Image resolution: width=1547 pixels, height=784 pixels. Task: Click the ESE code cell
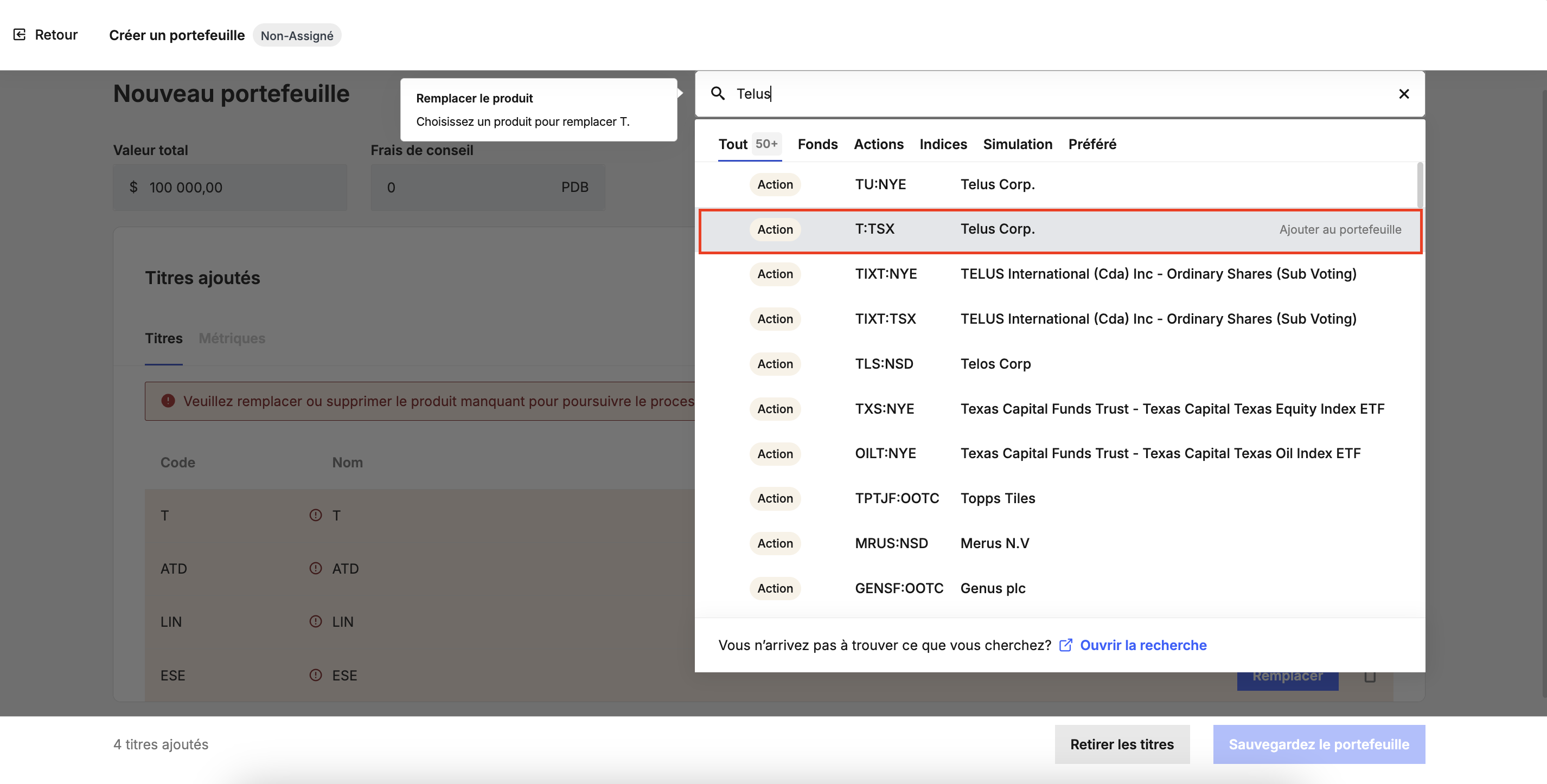[x=172, y=676]
